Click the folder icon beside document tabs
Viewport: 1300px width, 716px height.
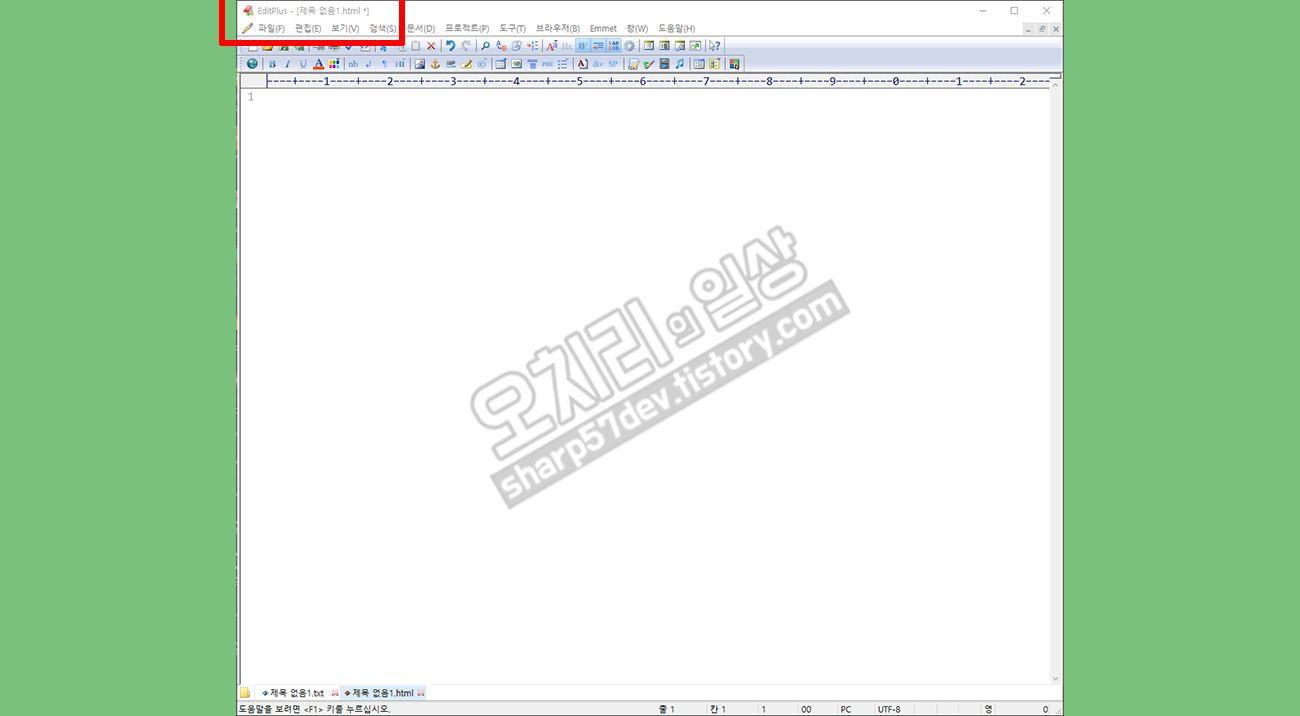pos(245,693)
